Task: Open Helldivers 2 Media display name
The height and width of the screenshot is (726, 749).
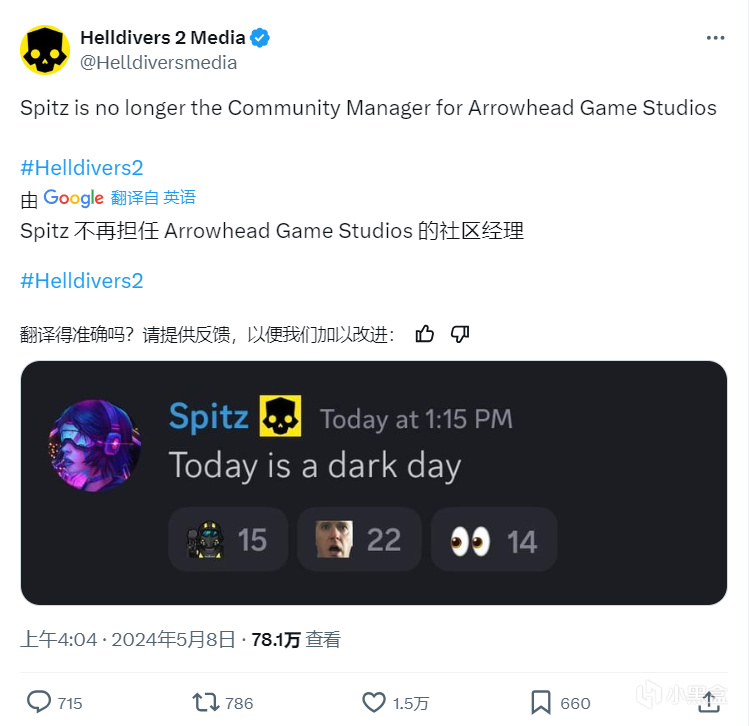Action: [163, 38]
